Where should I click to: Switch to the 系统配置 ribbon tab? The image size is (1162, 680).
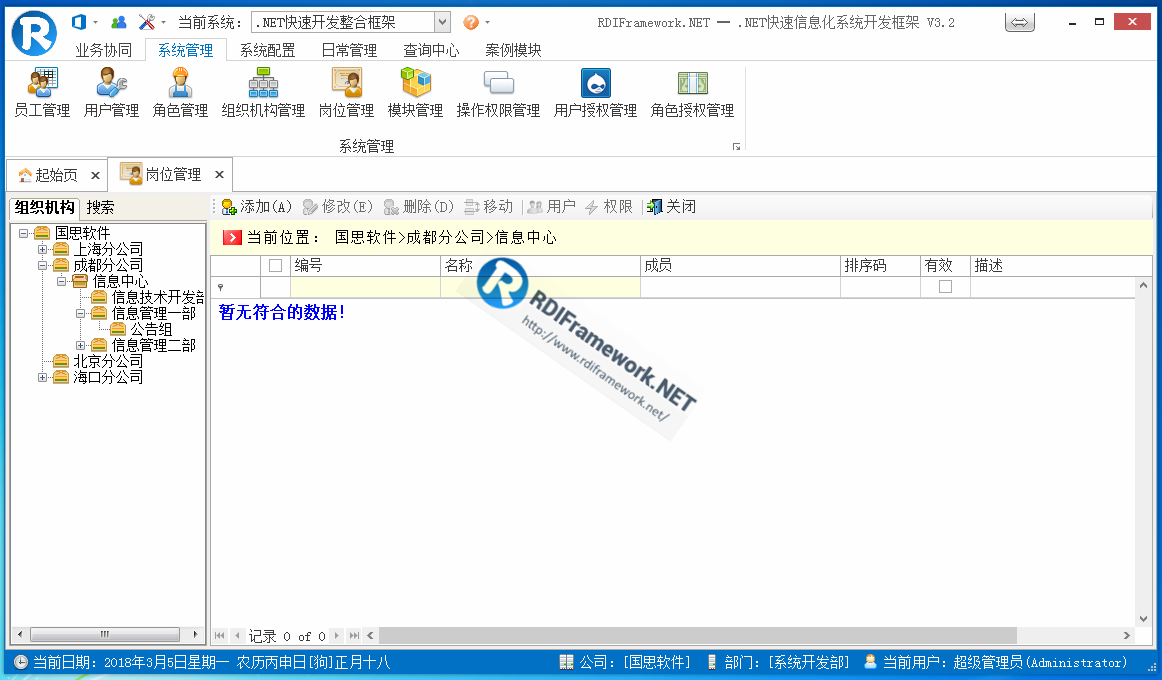(268, 50)
